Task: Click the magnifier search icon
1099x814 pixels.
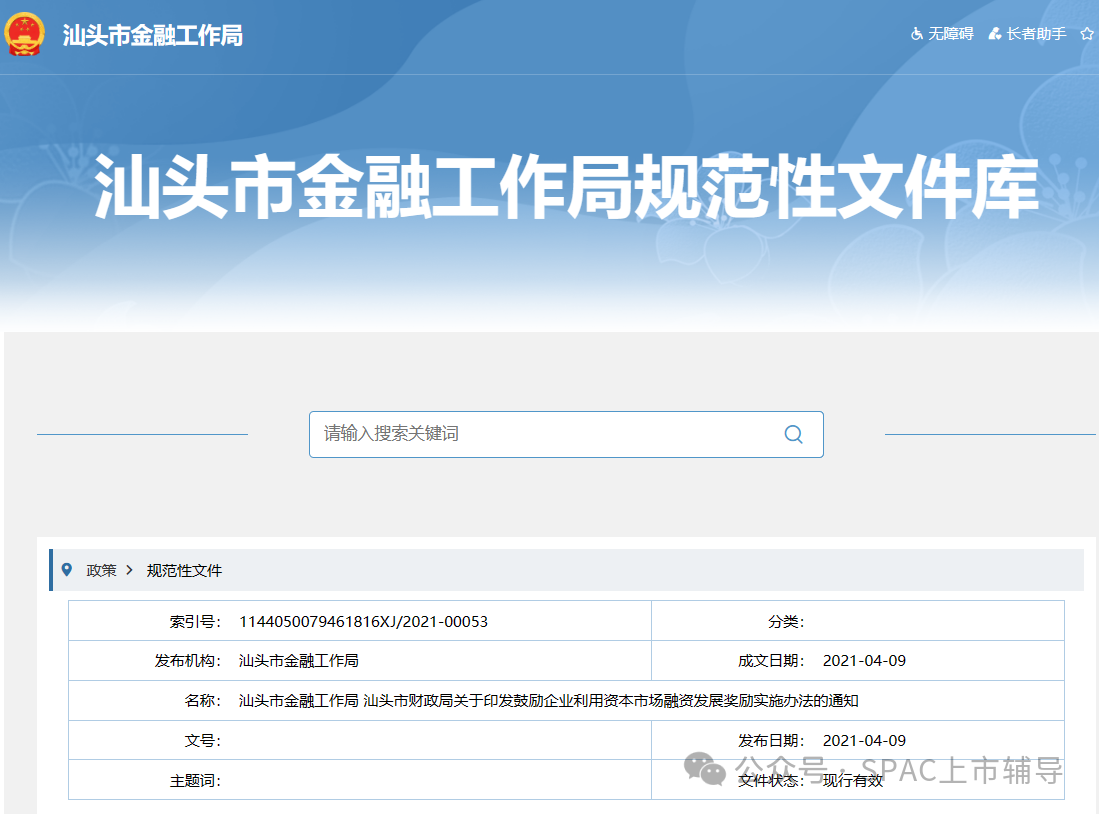Action: [793, 434]
